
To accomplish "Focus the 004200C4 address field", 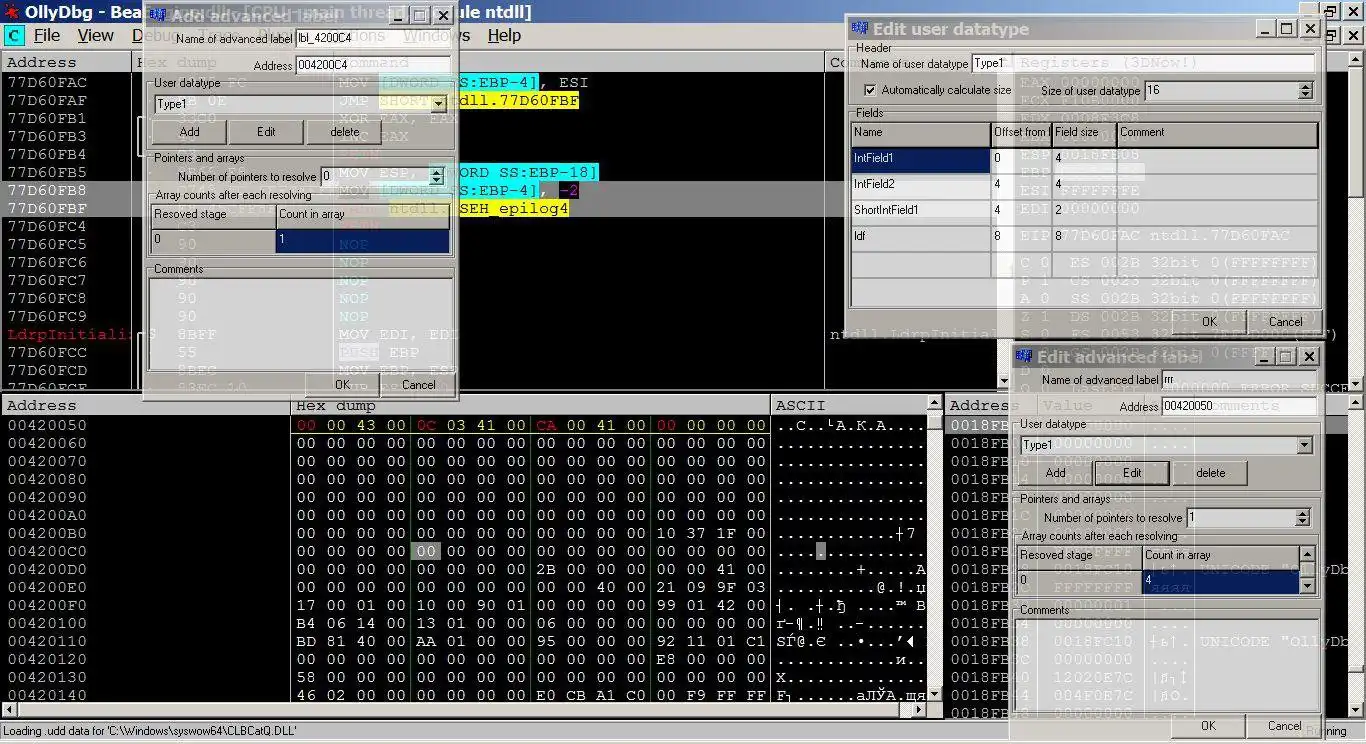I will pos(373,65).
